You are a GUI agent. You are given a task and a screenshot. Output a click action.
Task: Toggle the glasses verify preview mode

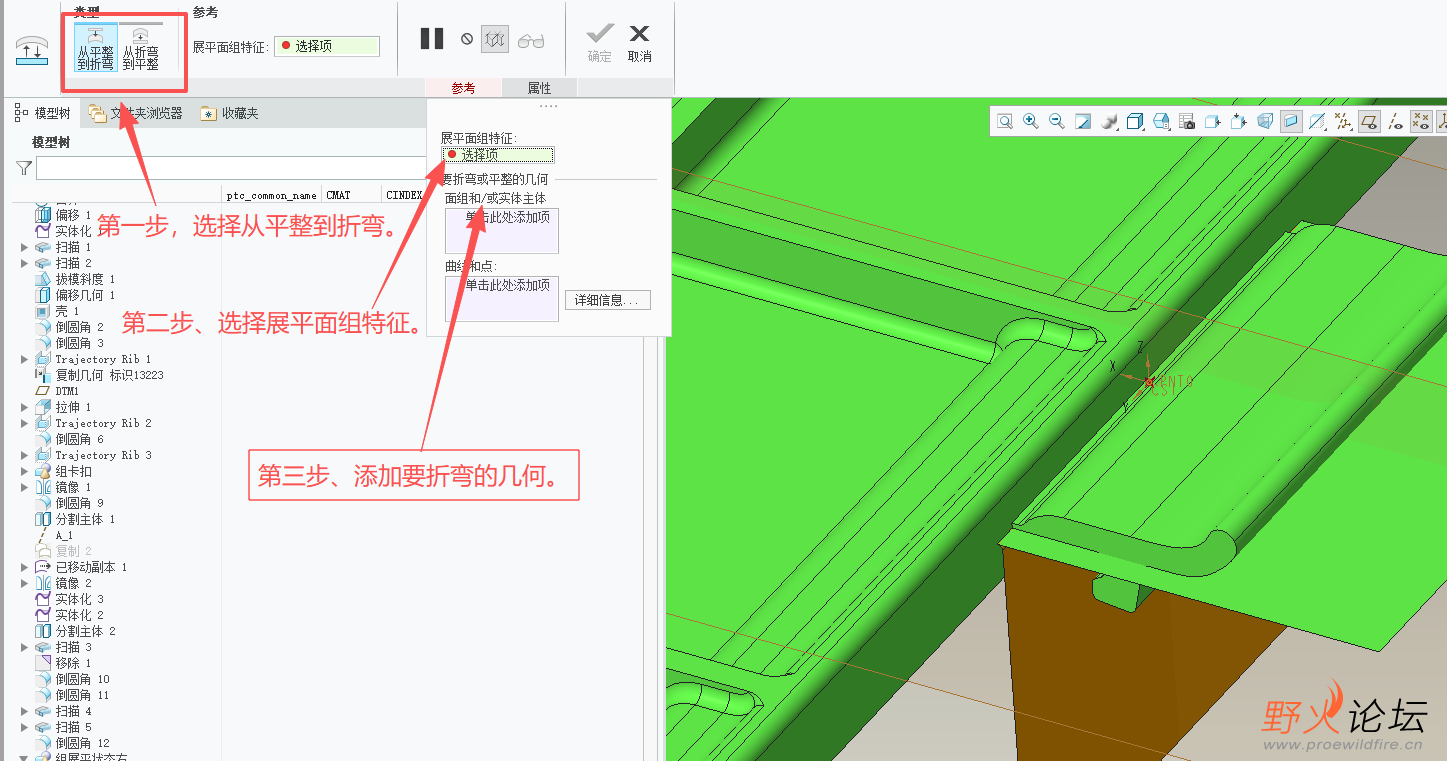coord(531,40)
